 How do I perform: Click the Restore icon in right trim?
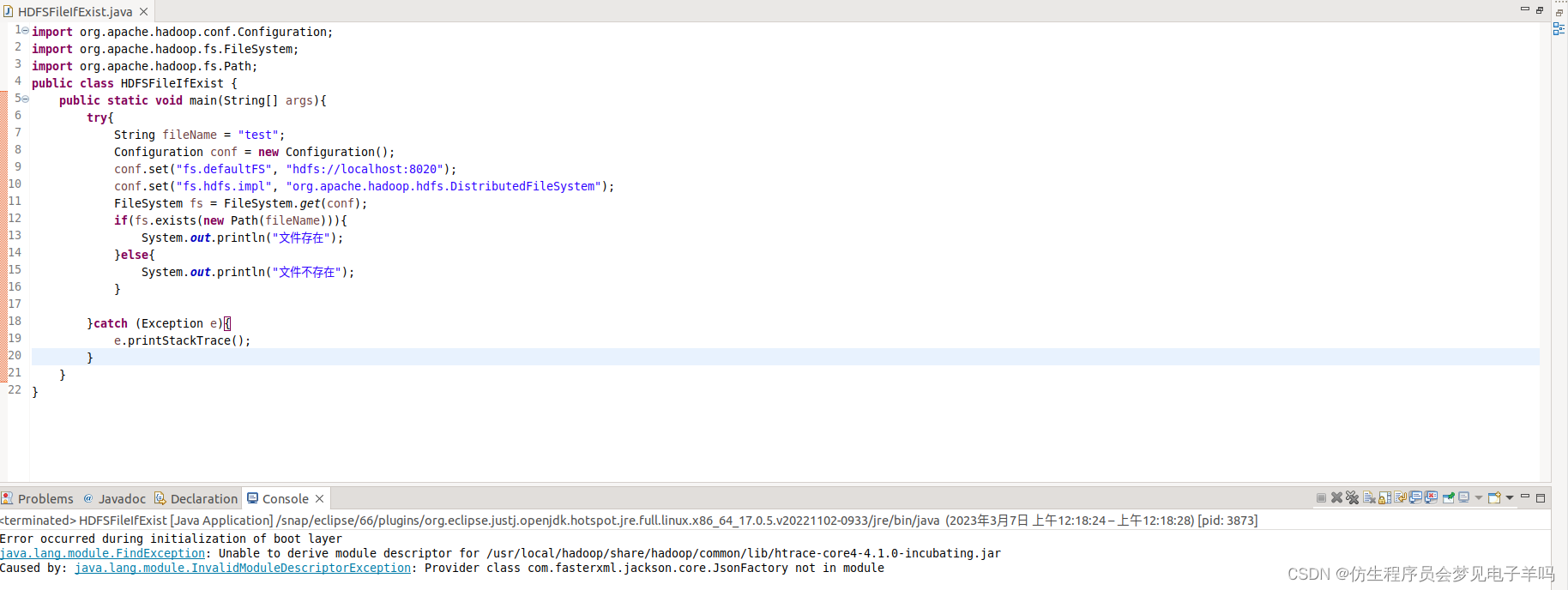coord(1559,12)
